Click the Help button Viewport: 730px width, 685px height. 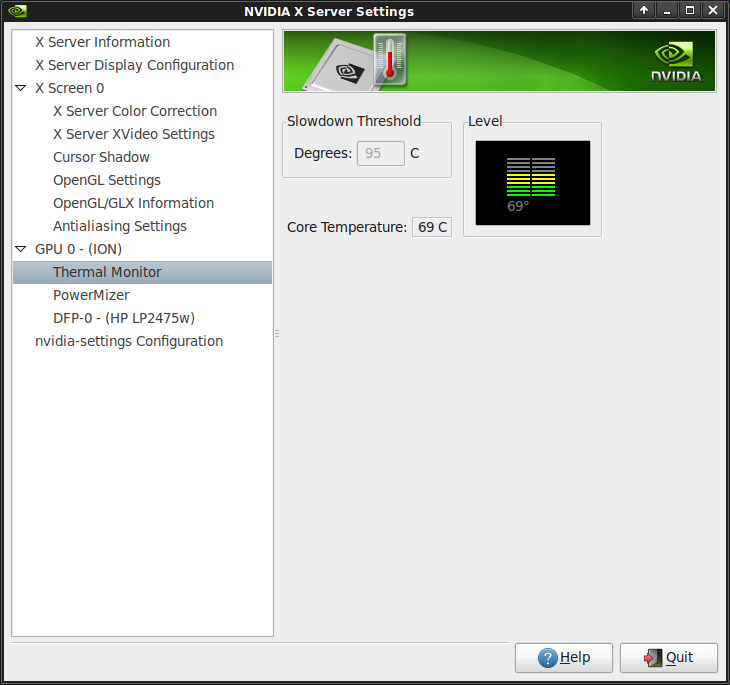coord(563,658)
